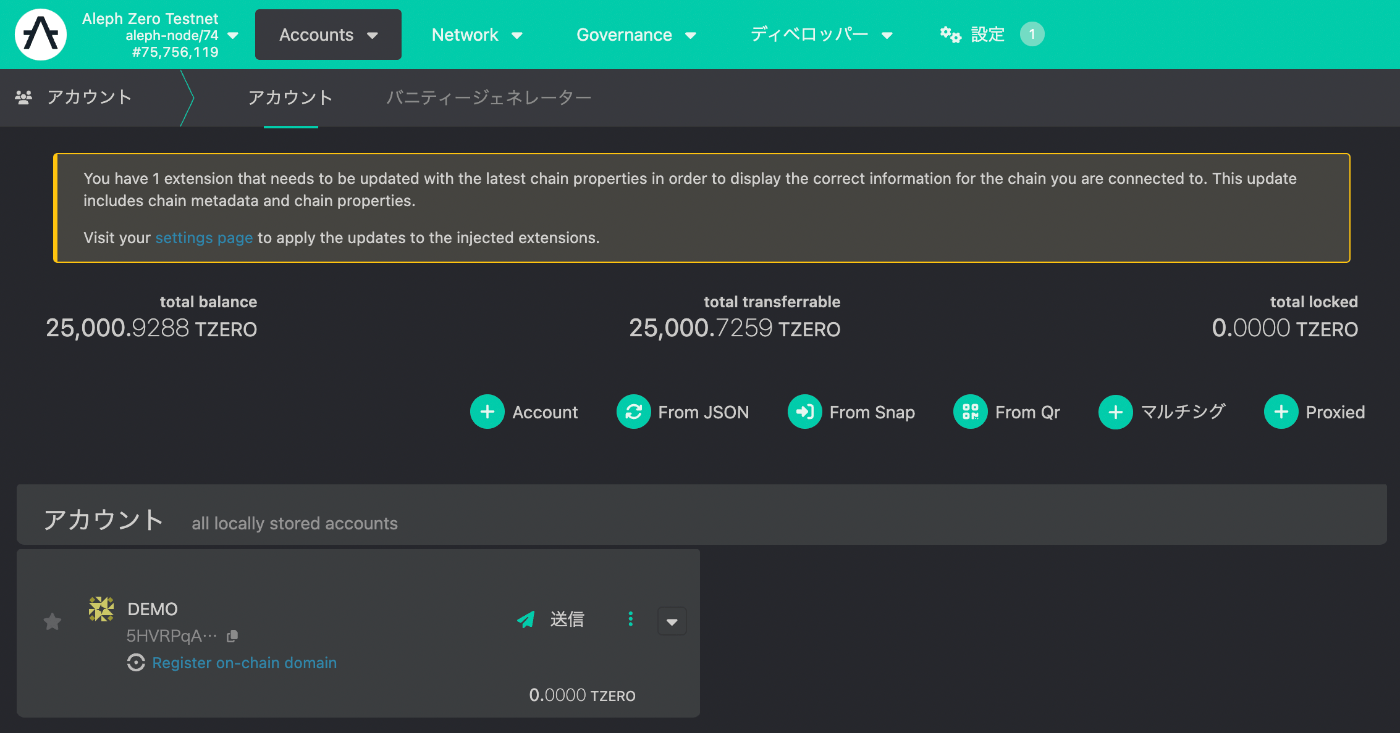Expand the Accounts menu caret
This screenshot has width=1400, height=733.
point(373,36)
